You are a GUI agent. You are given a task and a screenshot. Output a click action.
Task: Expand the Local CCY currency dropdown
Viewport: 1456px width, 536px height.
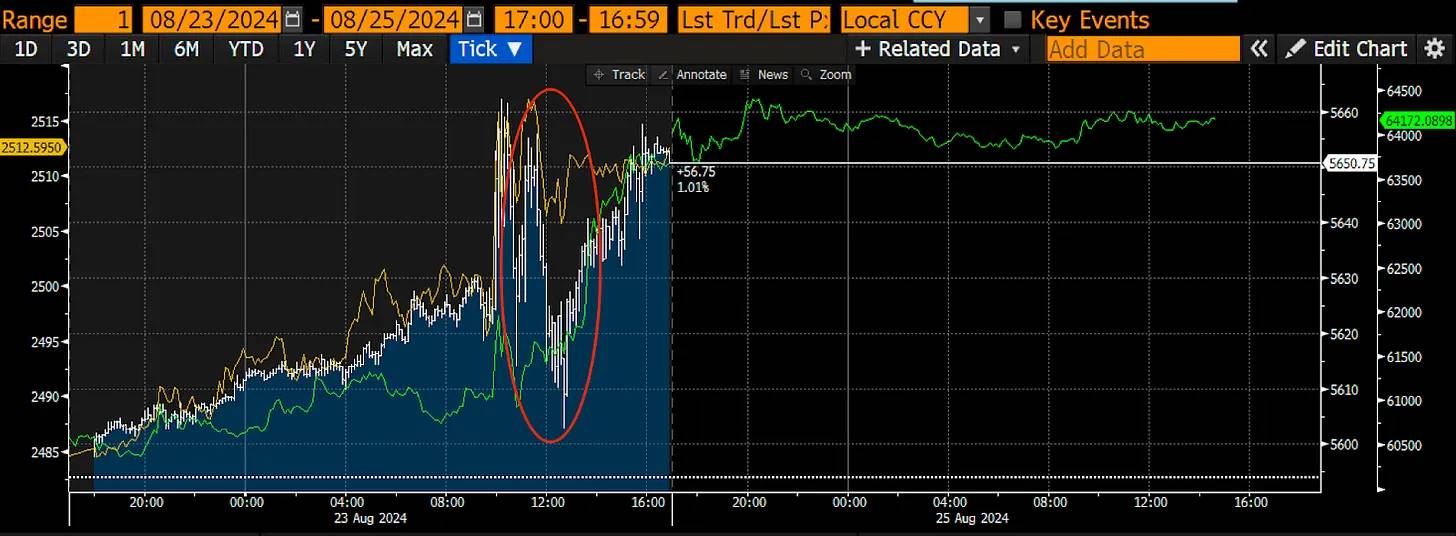pos(980,19)
